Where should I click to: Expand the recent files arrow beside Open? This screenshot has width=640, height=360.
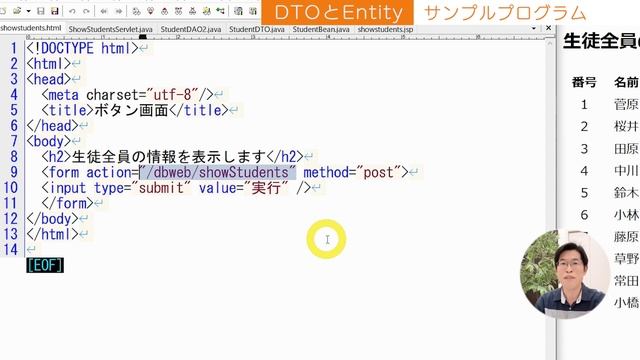tap(28, 11)
